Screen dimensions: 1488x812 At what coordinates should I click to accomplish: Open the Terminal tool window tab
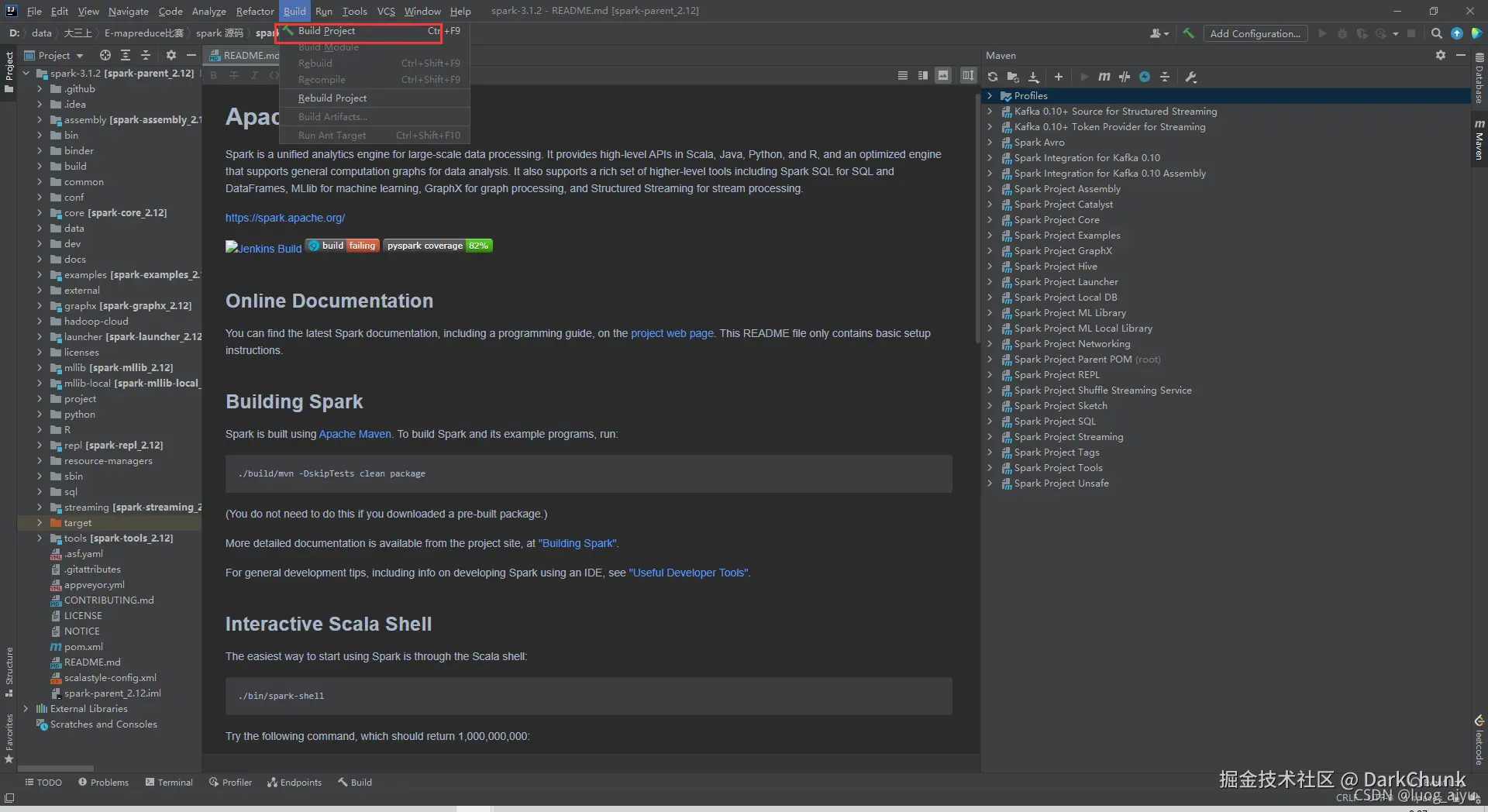click(x=169, y=783)
